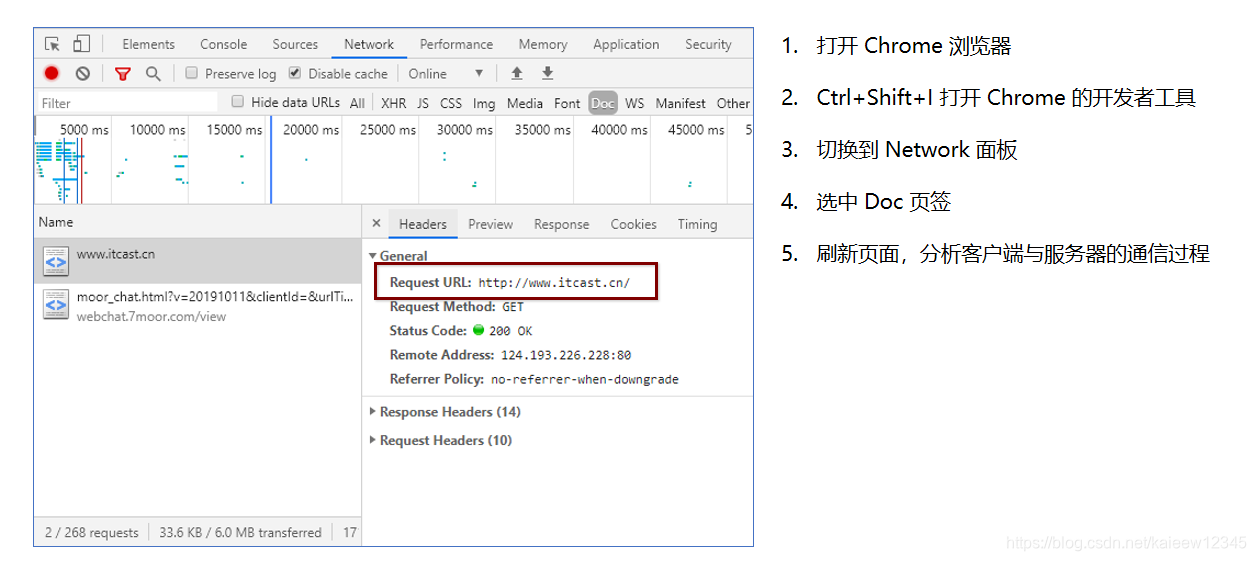Select the Network panel tab

point(369,44)
